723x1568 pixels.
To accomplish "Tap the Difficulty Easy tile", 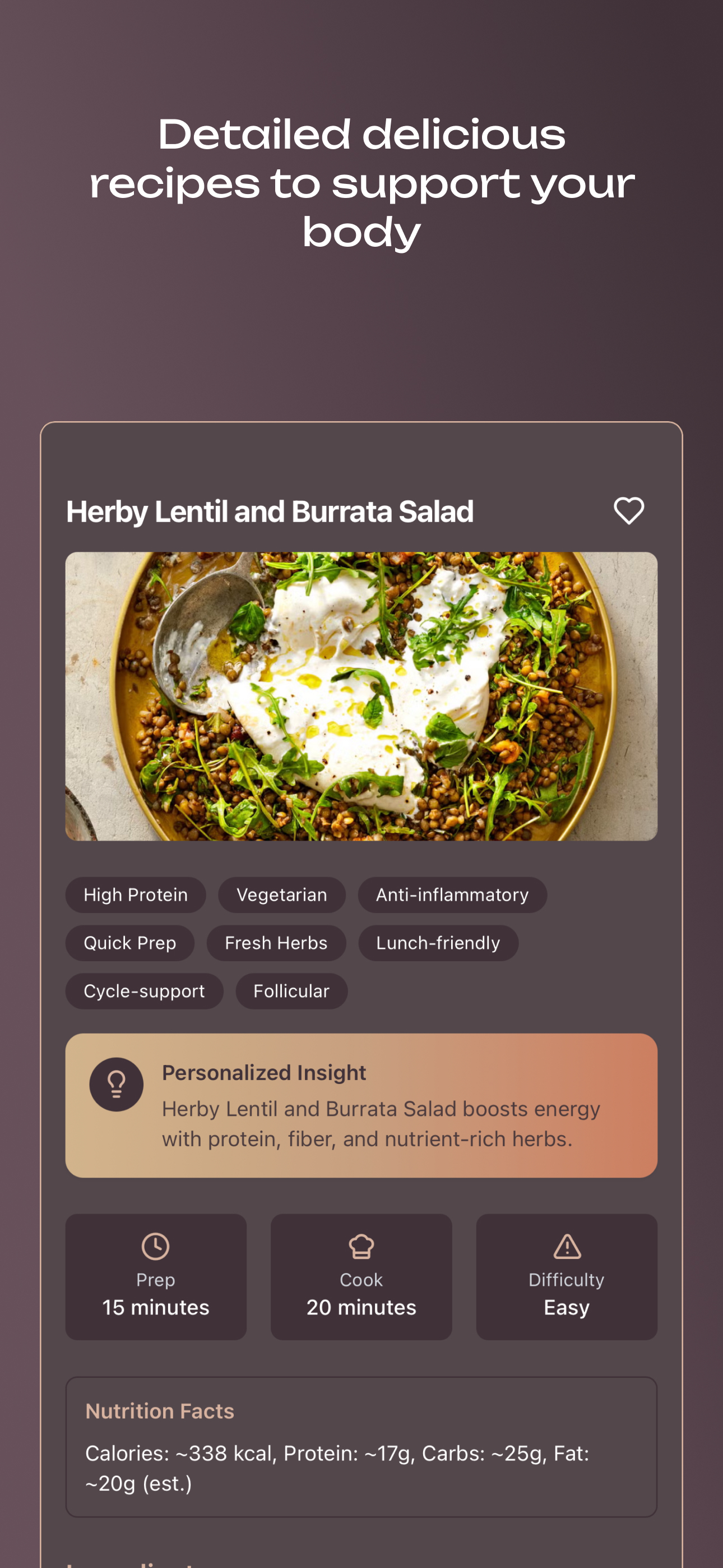I will coord(567,1277).
